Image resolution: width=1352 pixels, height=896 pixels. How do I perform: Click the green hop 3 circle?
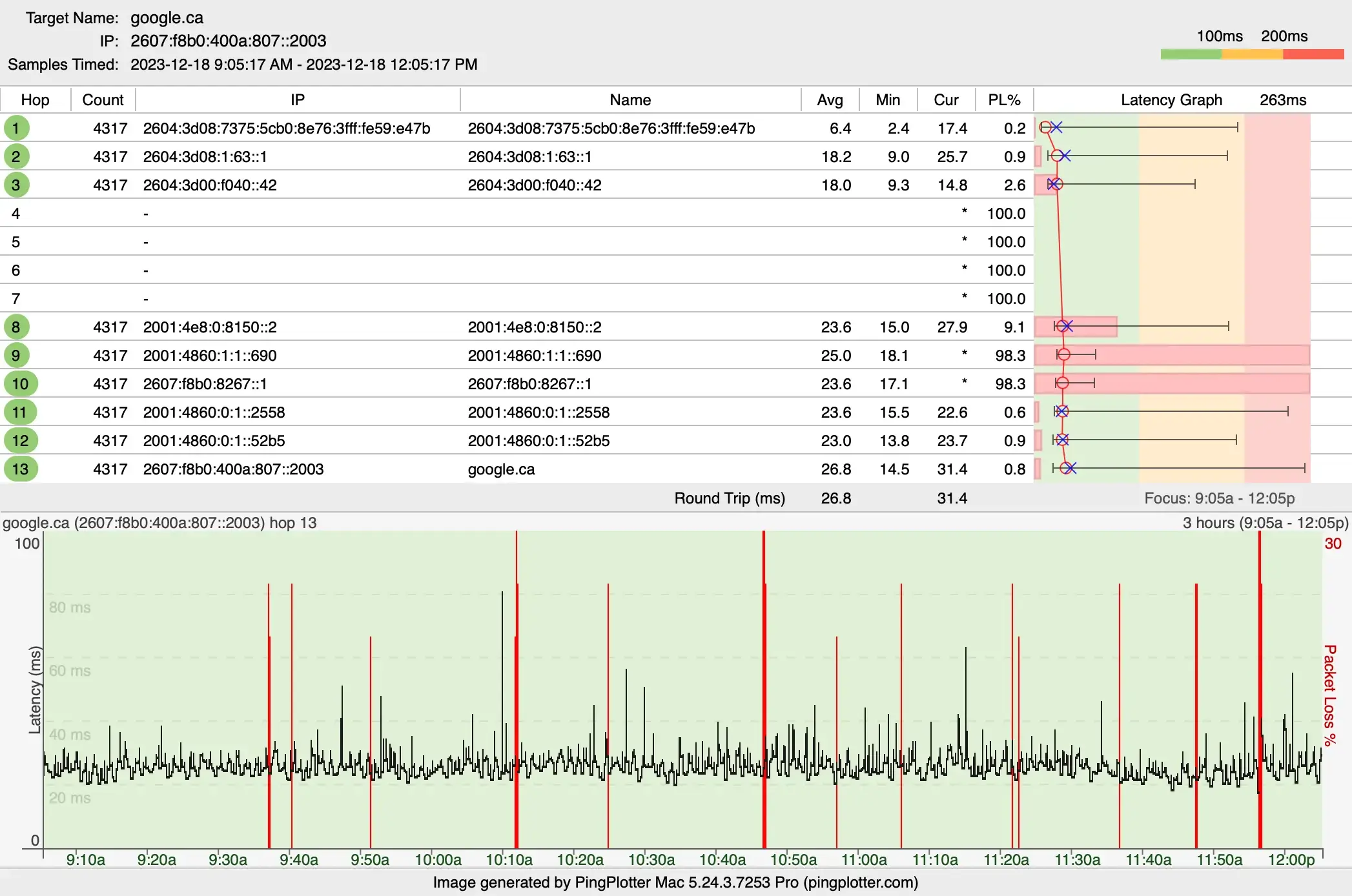(x=16, y=185)
